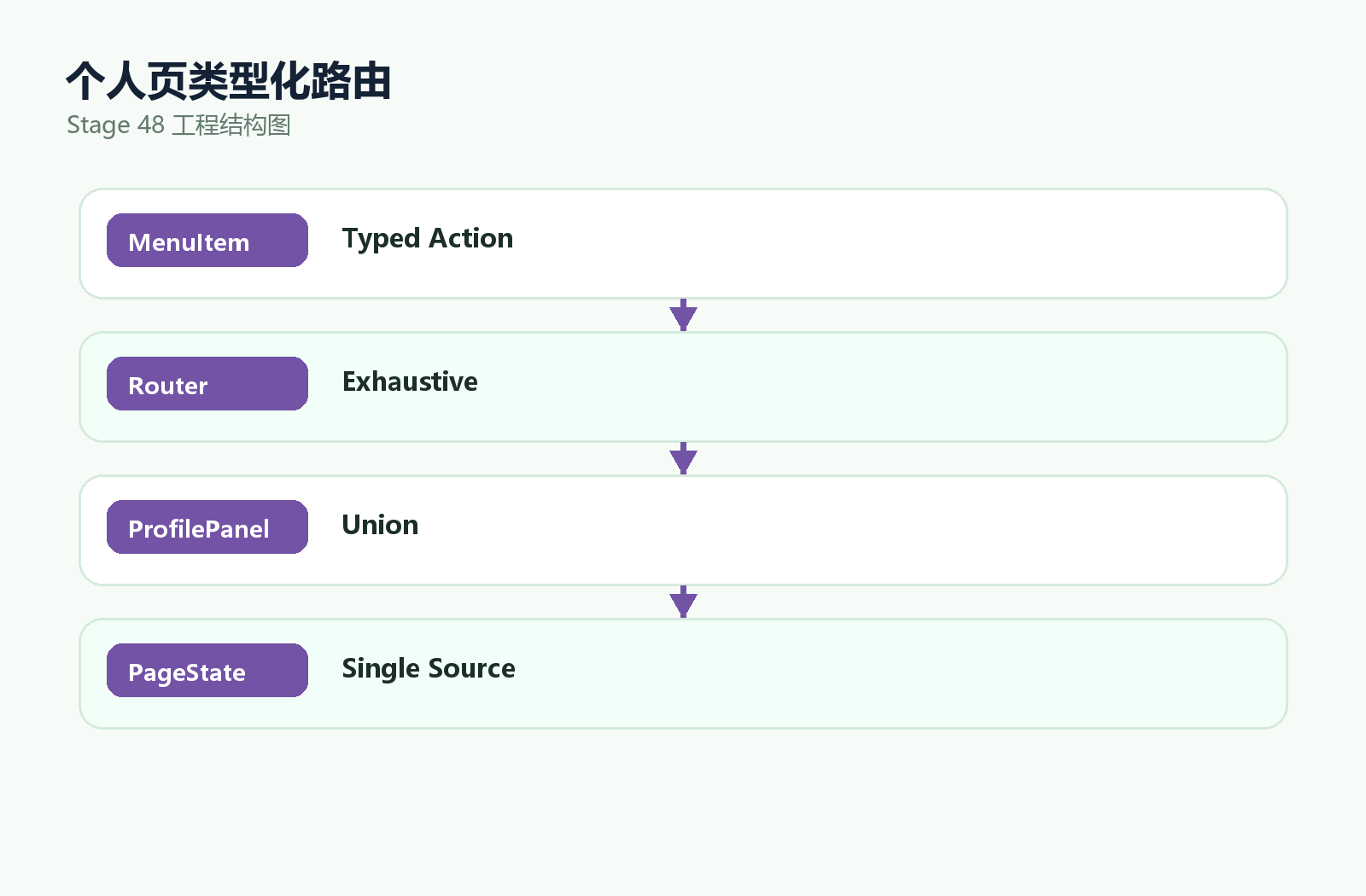
Task: Click empty area below PageState card
Action: point(683,811)
